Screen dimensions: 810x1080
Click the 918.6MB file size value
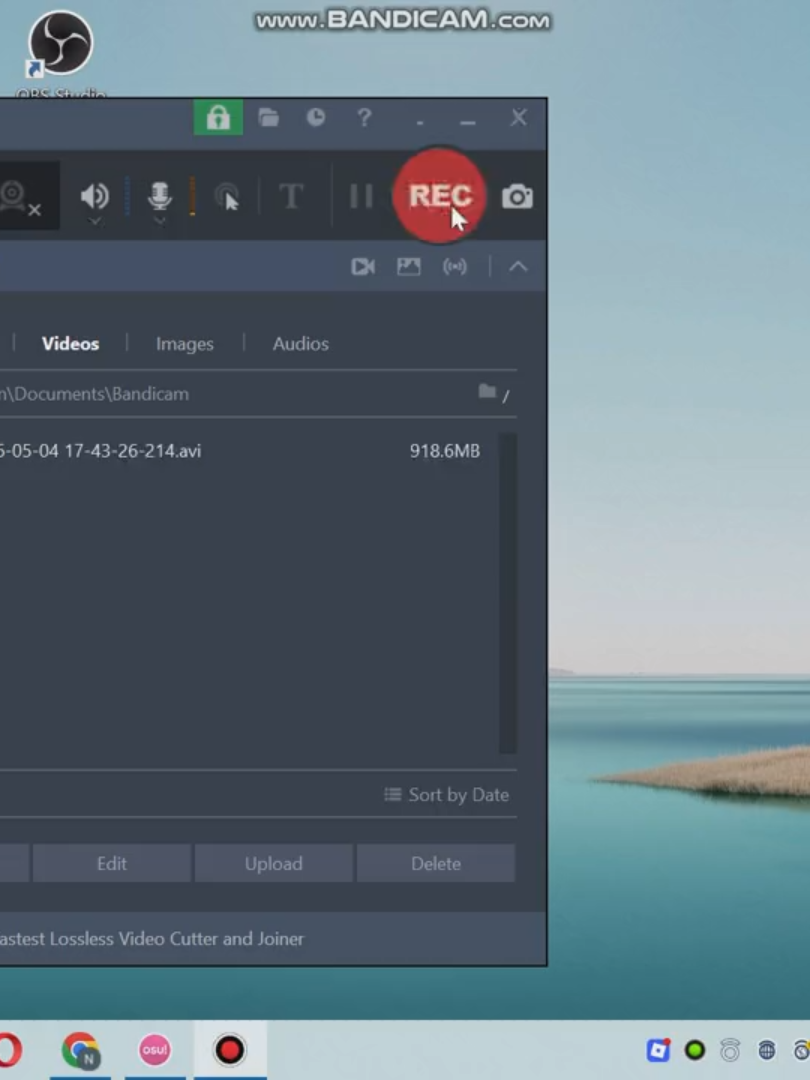(445, 451)
